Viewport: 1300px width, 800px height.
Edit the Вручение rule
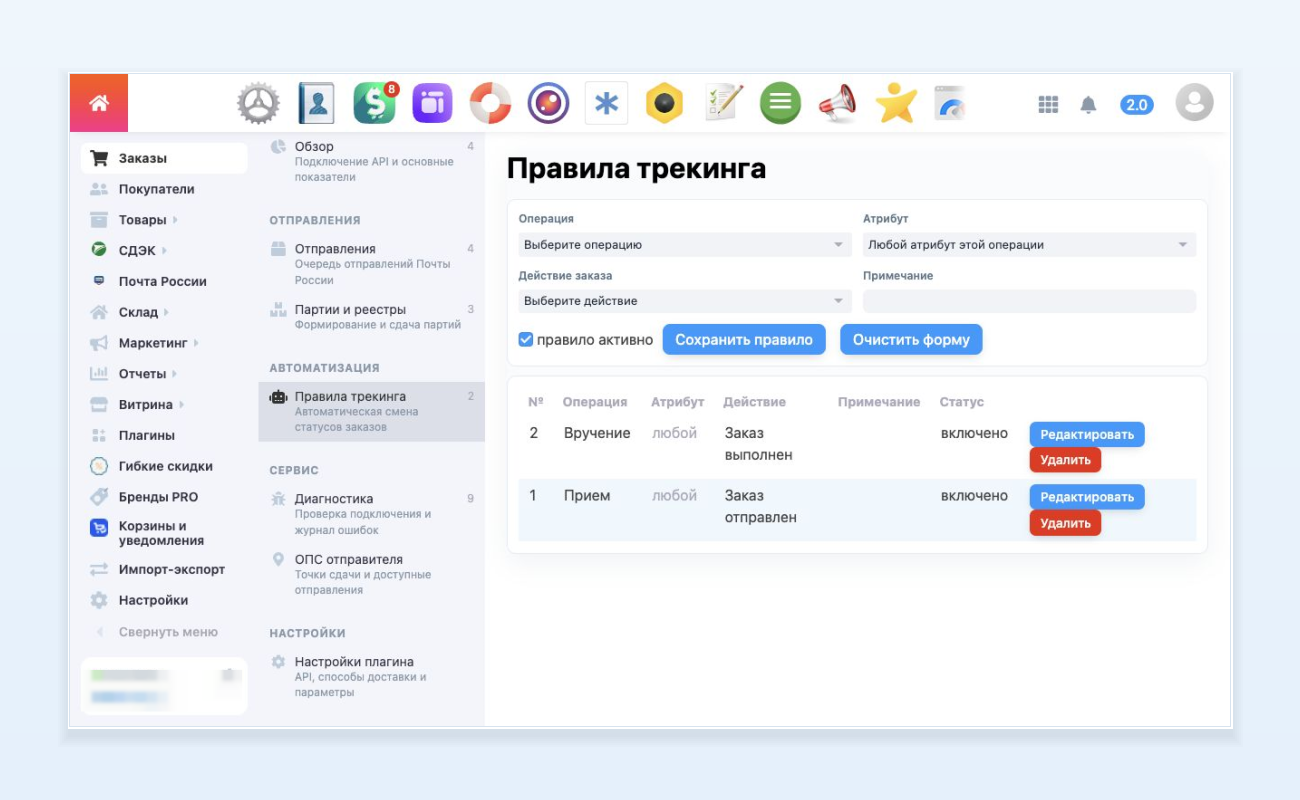click(x=1087, y=435)
